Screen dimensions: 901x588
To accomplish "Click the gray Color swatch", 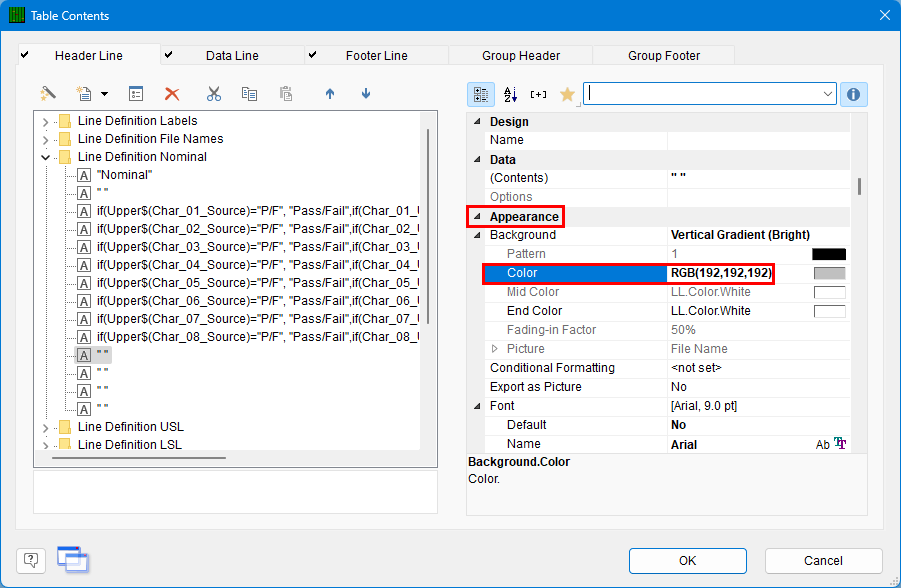I will (829, 273).
